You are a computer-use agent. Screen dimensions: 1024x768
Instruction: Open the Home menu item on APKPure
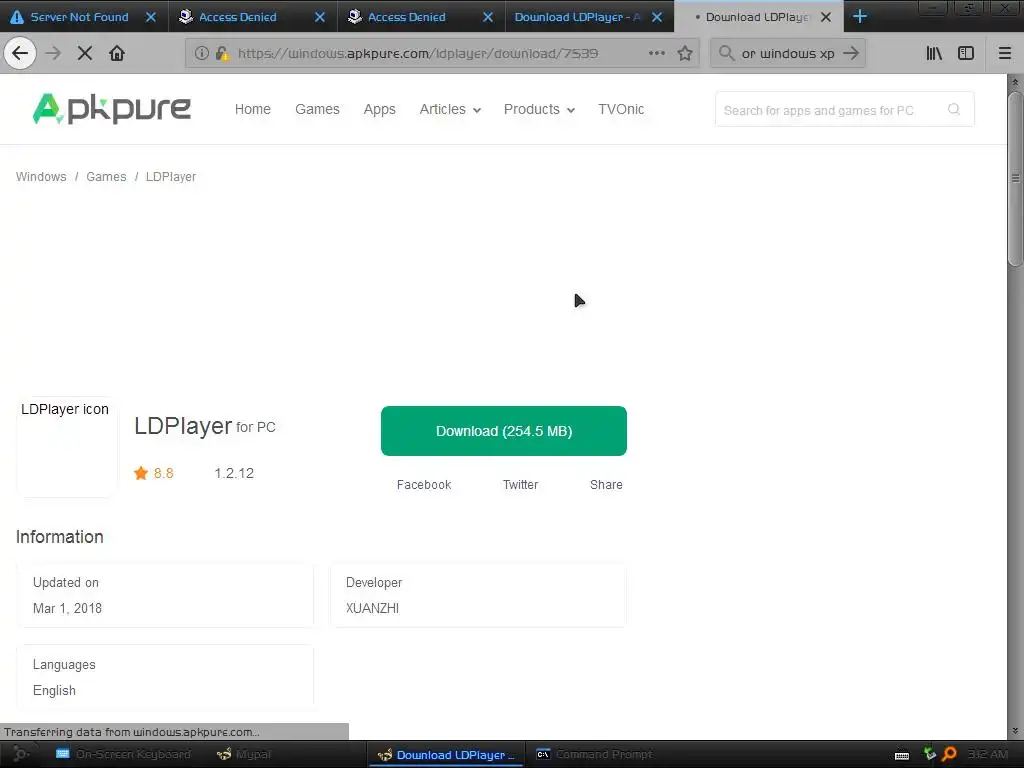[x=253, y=109]
